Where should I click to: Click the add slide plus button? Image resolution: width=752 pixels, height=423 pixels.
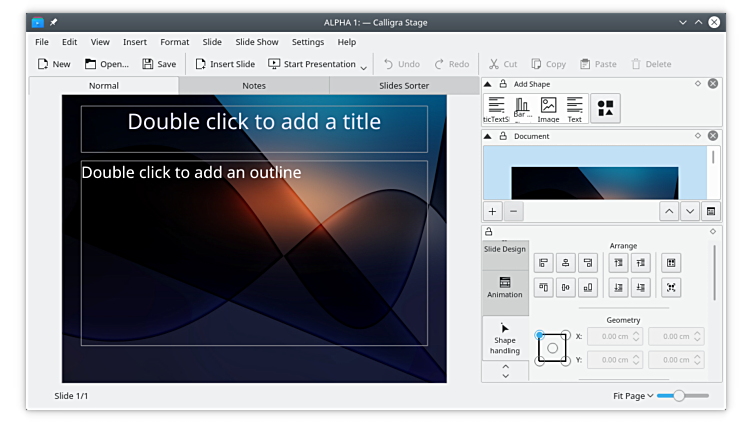(493, 211)
